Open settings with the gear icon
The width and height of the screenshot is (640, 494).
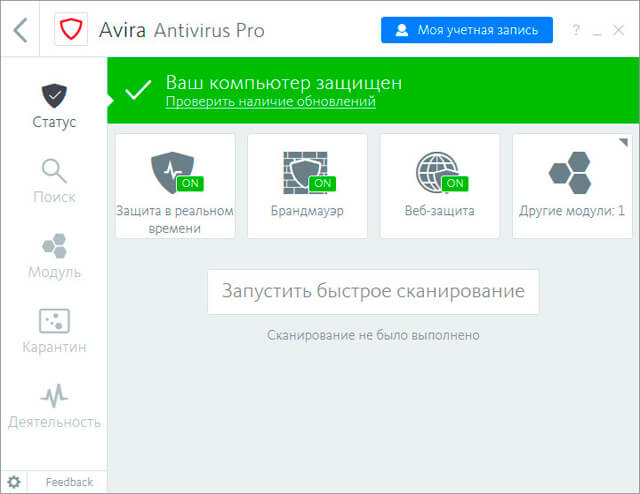[14, 482]
